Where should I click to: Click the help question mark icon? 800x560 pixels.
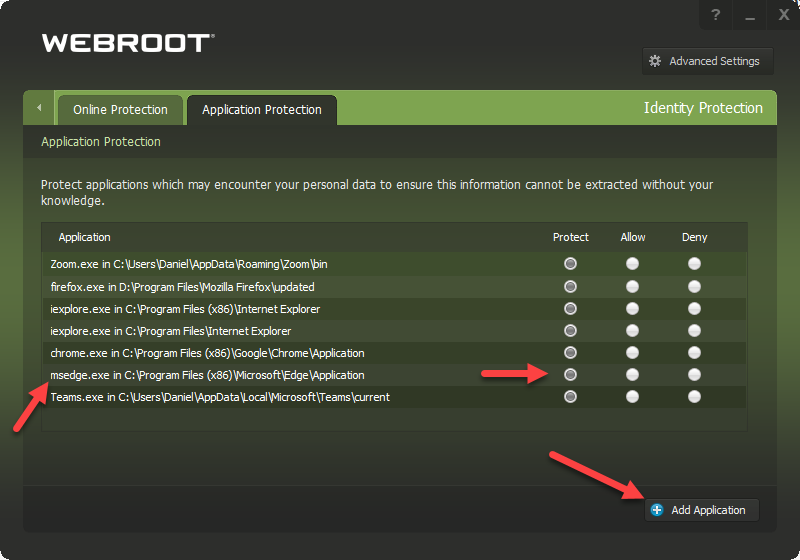[715, 14]
